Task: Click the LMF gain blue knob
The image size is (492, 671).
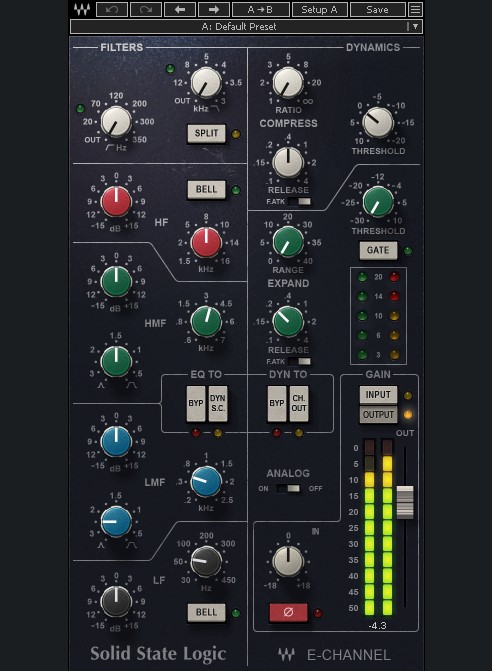Action: coord(116,442)
